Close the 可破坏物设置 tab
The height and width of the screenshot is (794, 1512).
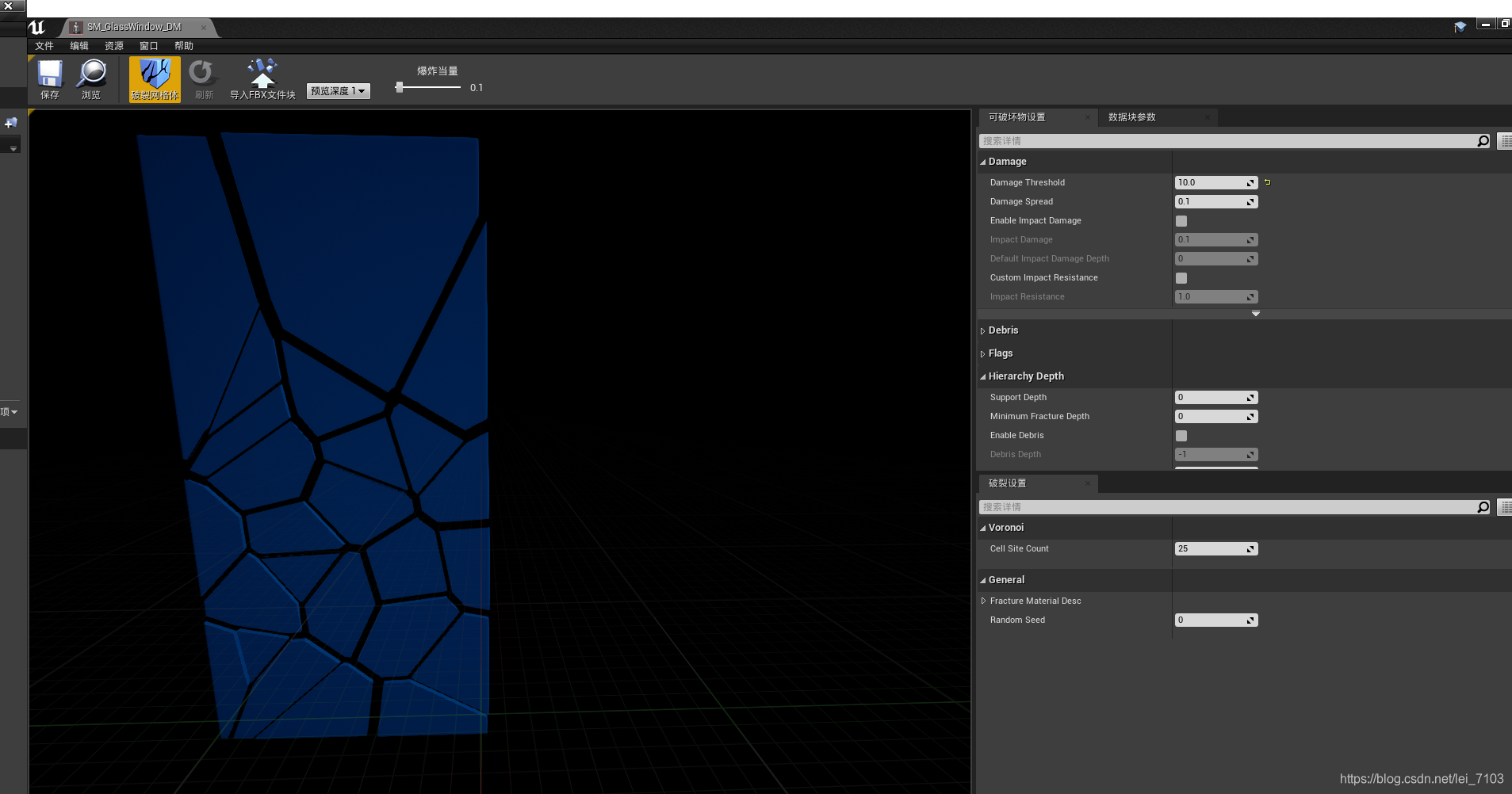[1087, 117]
